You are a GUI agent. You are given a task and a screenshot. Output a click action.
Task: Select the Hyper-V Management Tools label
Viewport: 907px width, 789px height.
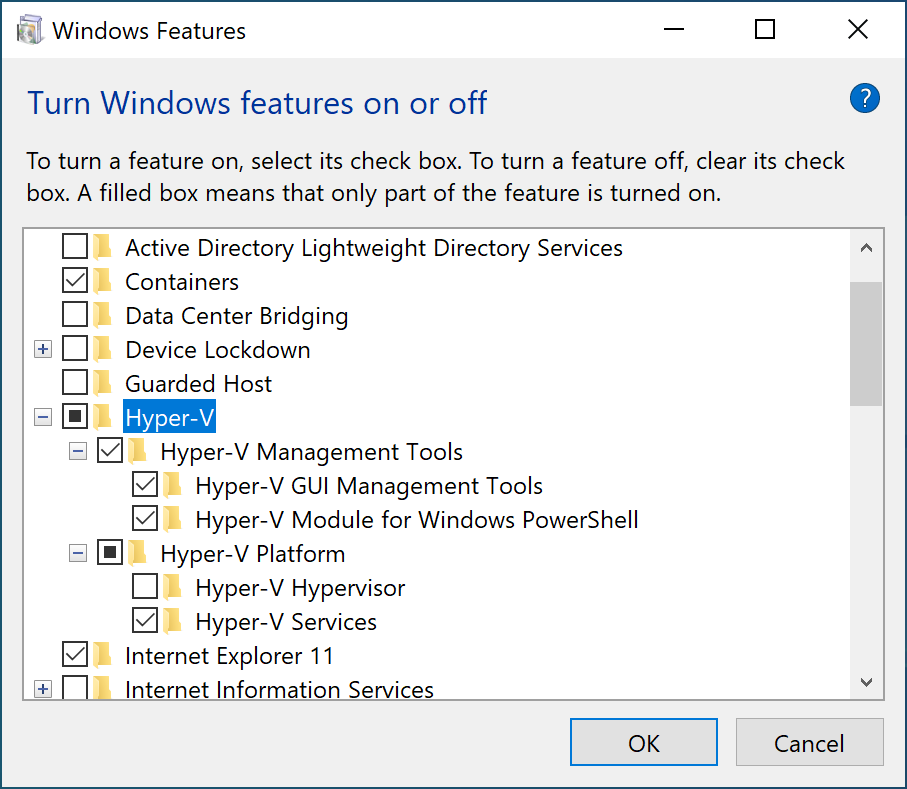311,452
